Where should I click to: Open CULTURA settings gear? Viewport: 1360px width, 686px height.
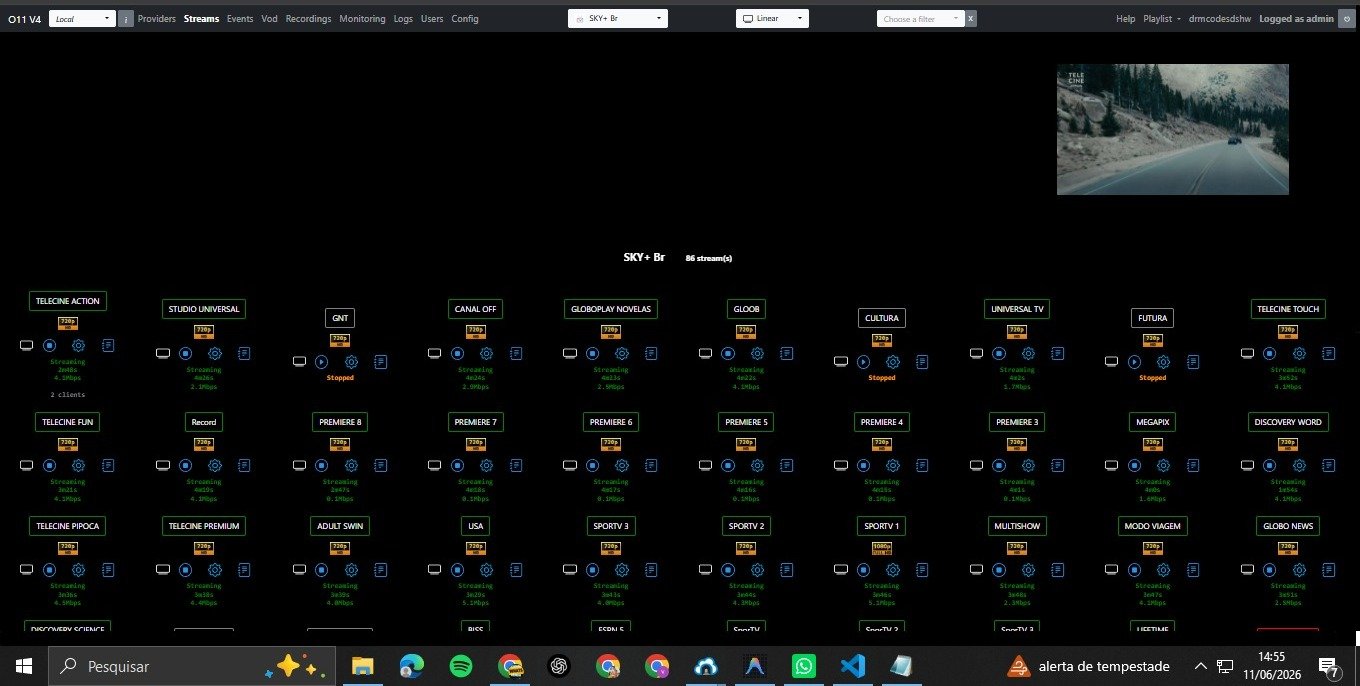point(893,362)
